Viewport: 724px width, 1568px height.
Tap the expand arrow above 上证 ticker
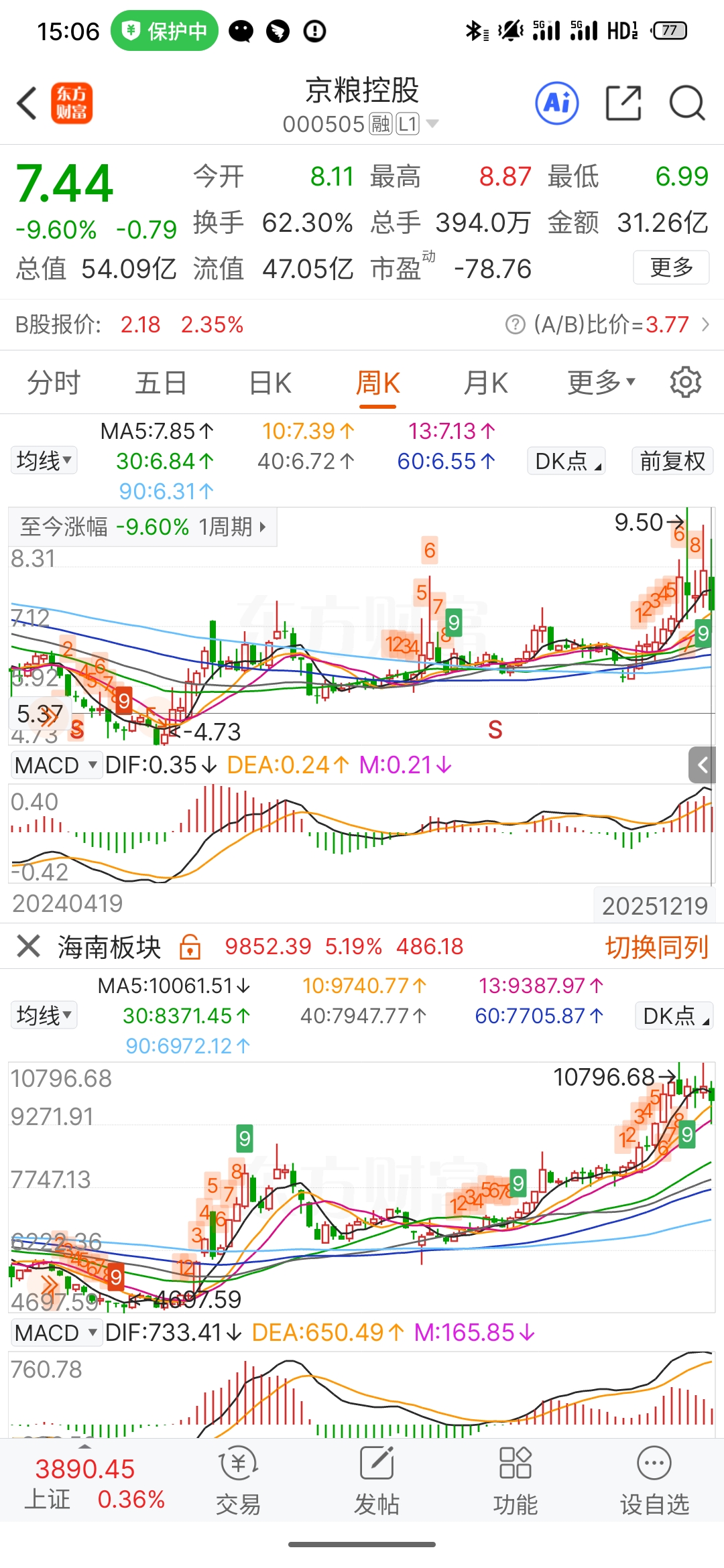84,1446
